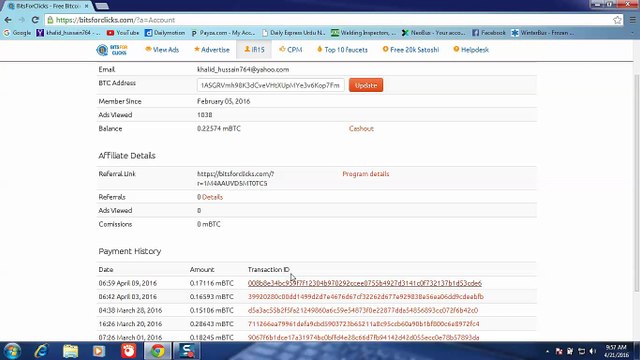640x360 pixels.
Task: Select the IR15 account tab
Action: point(254,50)
